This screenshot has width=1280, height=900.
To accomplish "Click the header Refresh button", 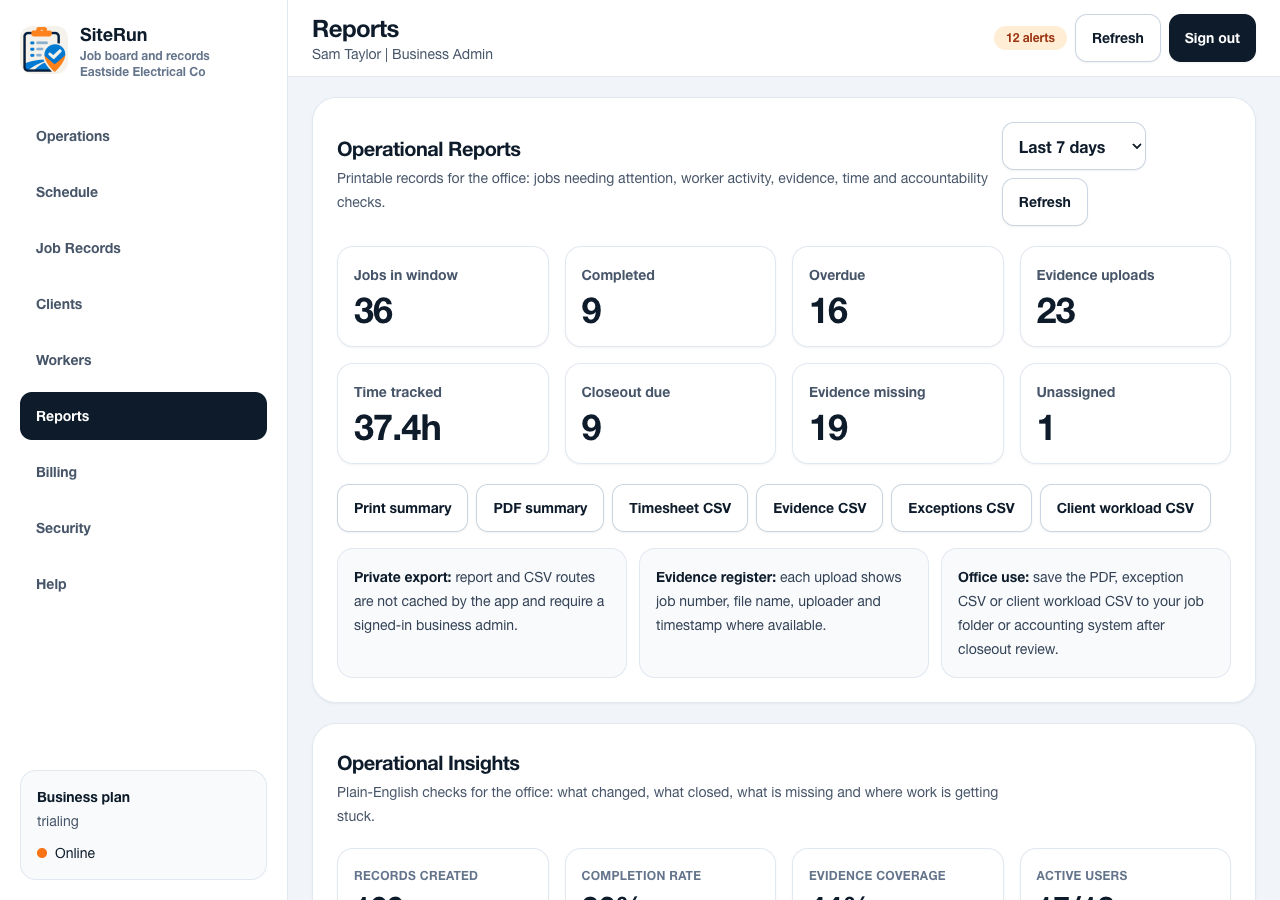I will coord(1118,38).
